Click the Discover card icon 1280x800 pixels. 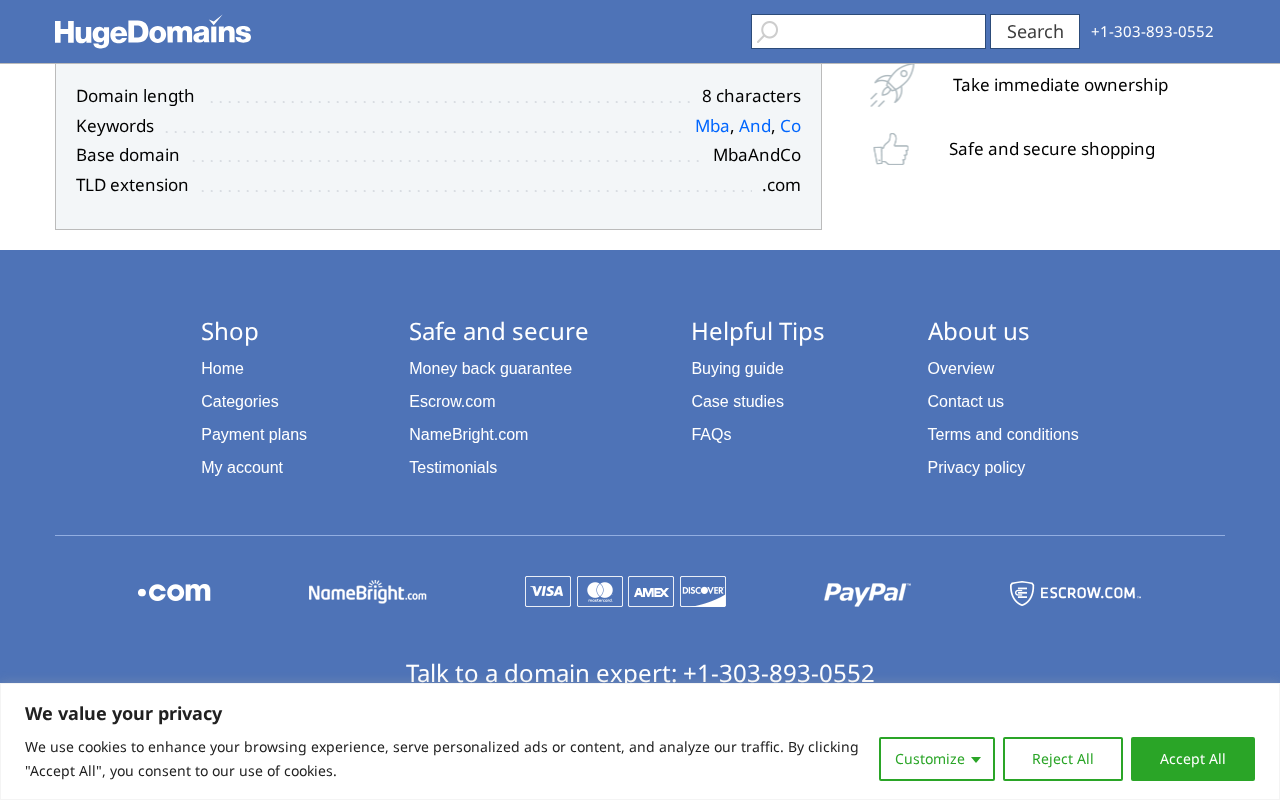click(x=703, y=592)
